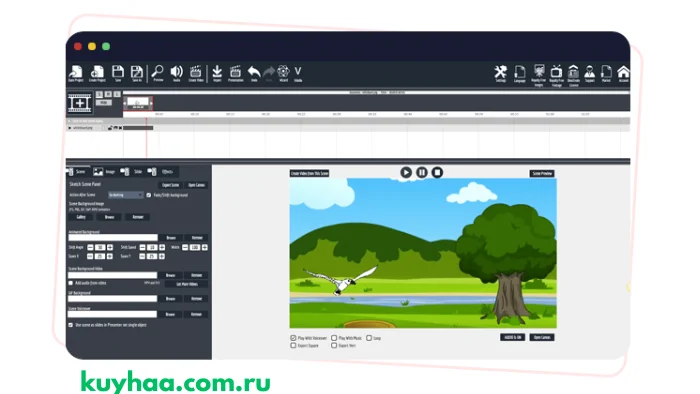Toggle Add audio from video checkbox
The image size is (700, 394).
coord(71,283)
